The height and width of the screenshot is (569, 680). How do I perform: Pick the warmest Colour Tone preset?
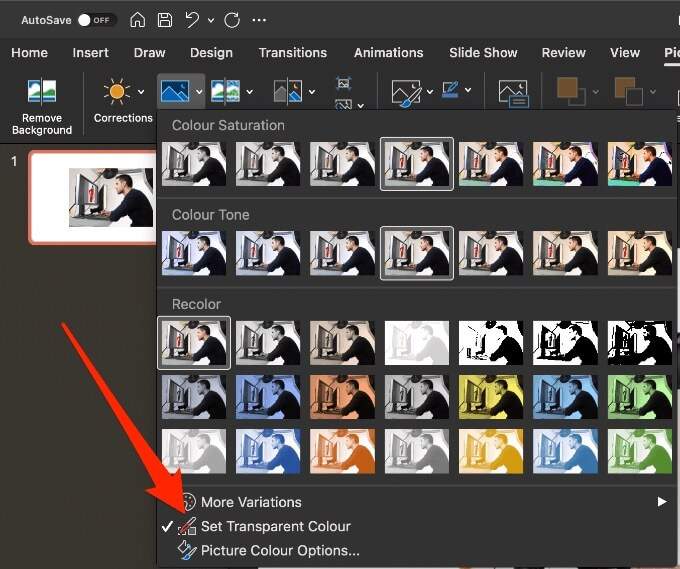[640, 253]
